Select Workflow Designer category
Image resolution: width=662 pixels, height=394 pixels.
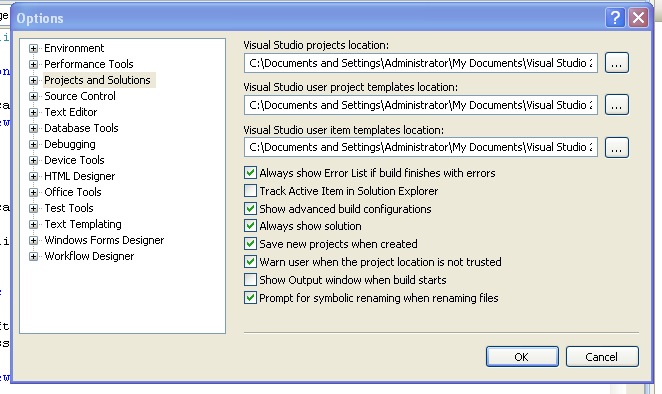click(x=89, y=257)
